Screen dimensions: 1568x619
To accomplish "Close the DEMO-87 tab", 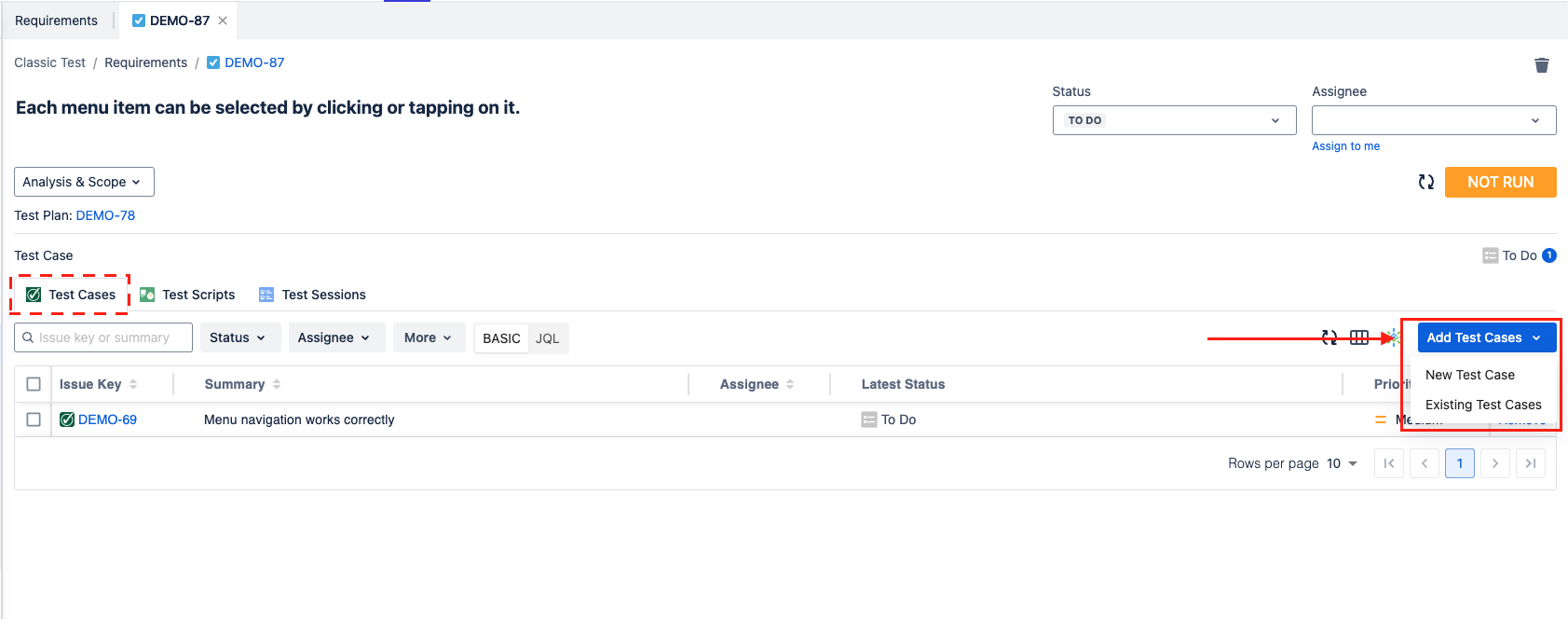I will [x=223, y=21].
